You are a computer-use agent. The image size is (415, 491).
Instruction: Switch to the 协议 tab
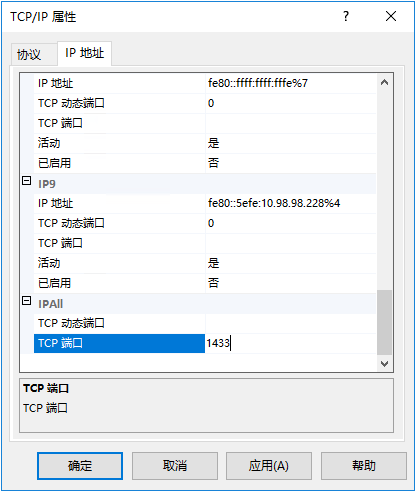pyautogui.click(x=29, y=55)
